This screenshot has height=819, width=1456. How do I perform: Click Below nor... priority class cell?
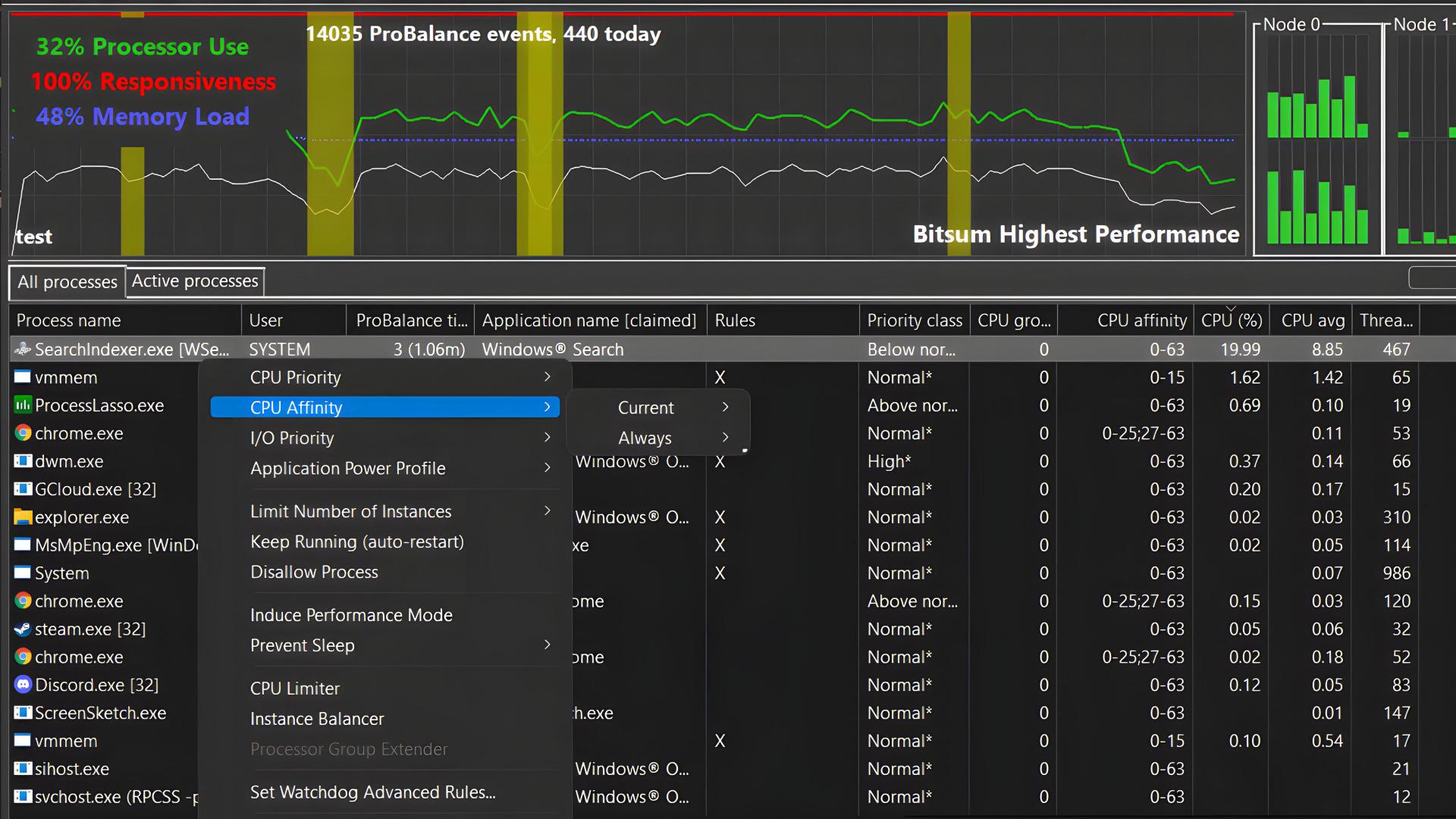(x=912, y=350)
